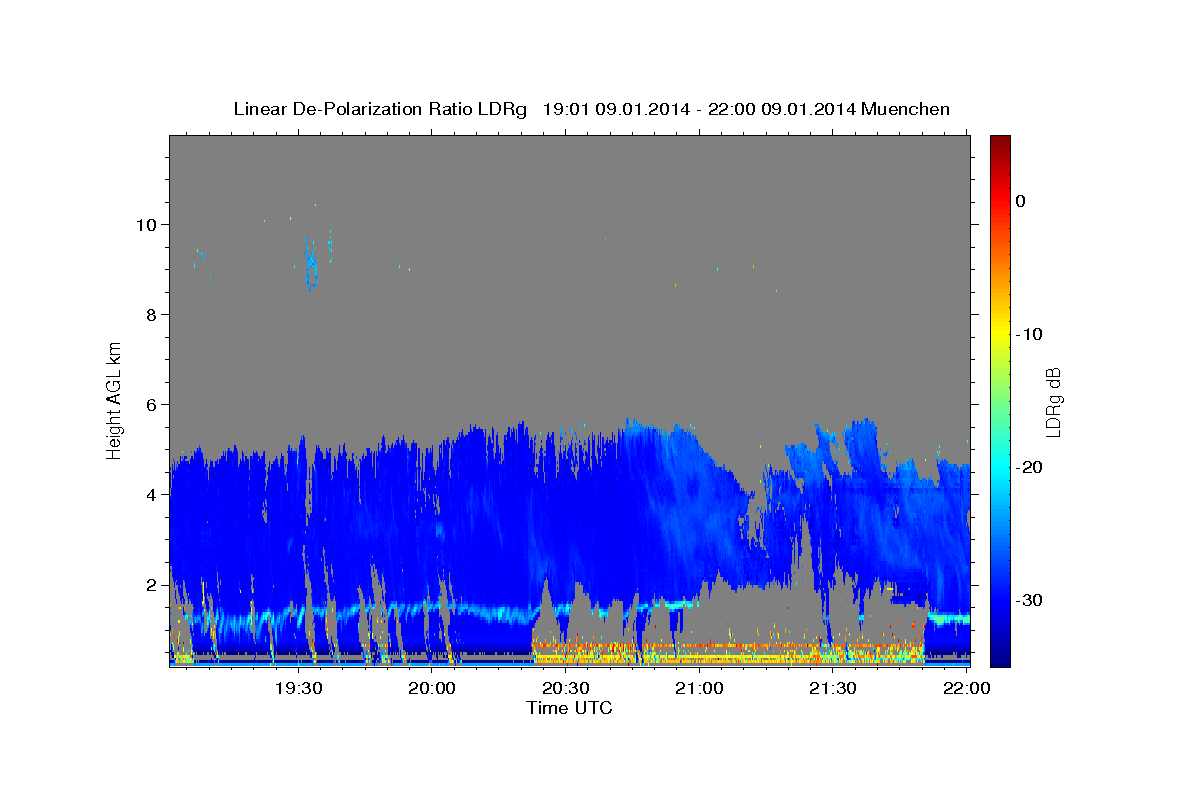
Task: Click the height axis label 6
Action: point(152,404)
